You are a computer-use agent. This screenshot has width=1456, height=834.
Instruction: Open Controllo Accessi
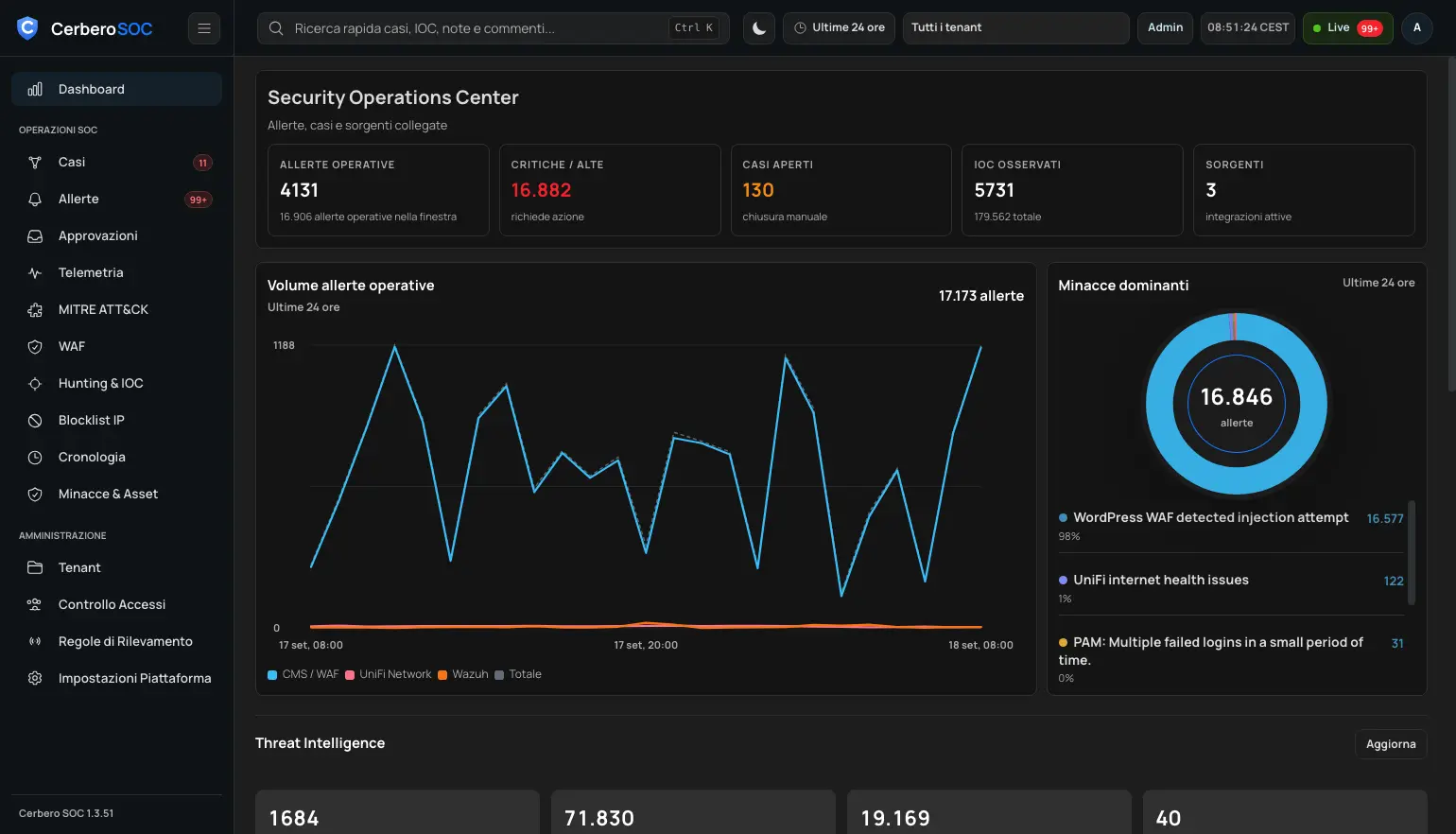point(116,605)
